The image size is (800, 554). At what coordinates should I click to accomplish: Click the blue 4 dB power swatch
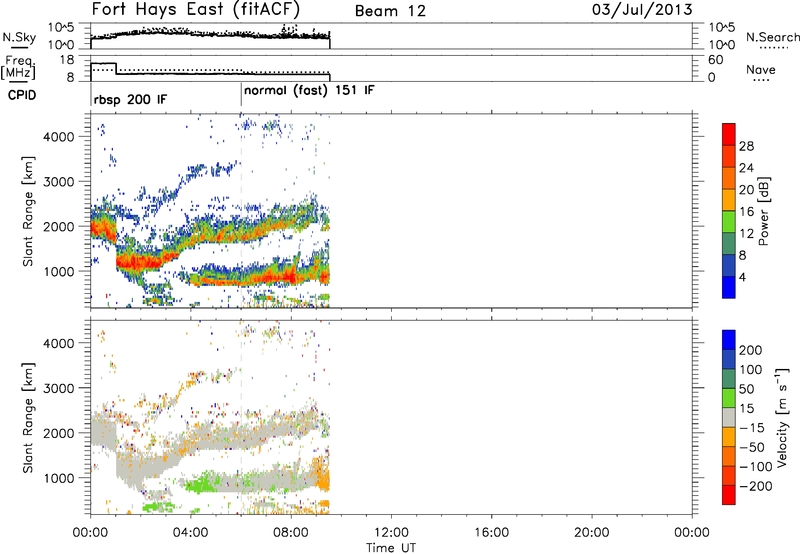(x=729, y=287)
